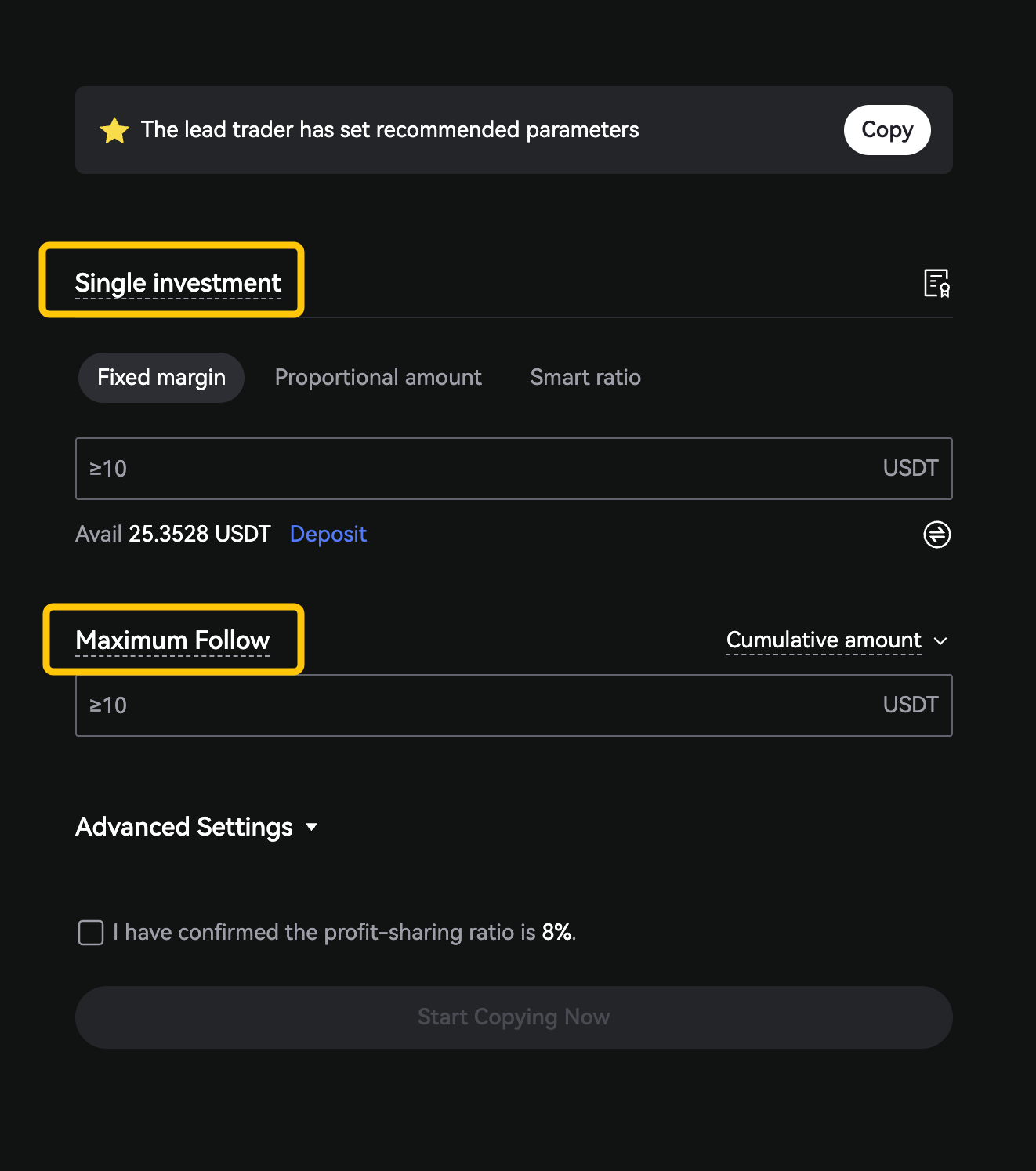1036x1171 pixels.
Task: Select the Fixed margin tab
Action: point(161,378)
